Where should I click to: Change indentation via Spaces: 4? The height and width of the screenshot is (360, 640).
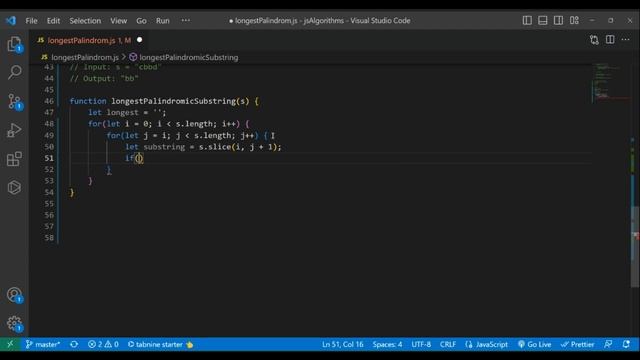pos(387,344)
